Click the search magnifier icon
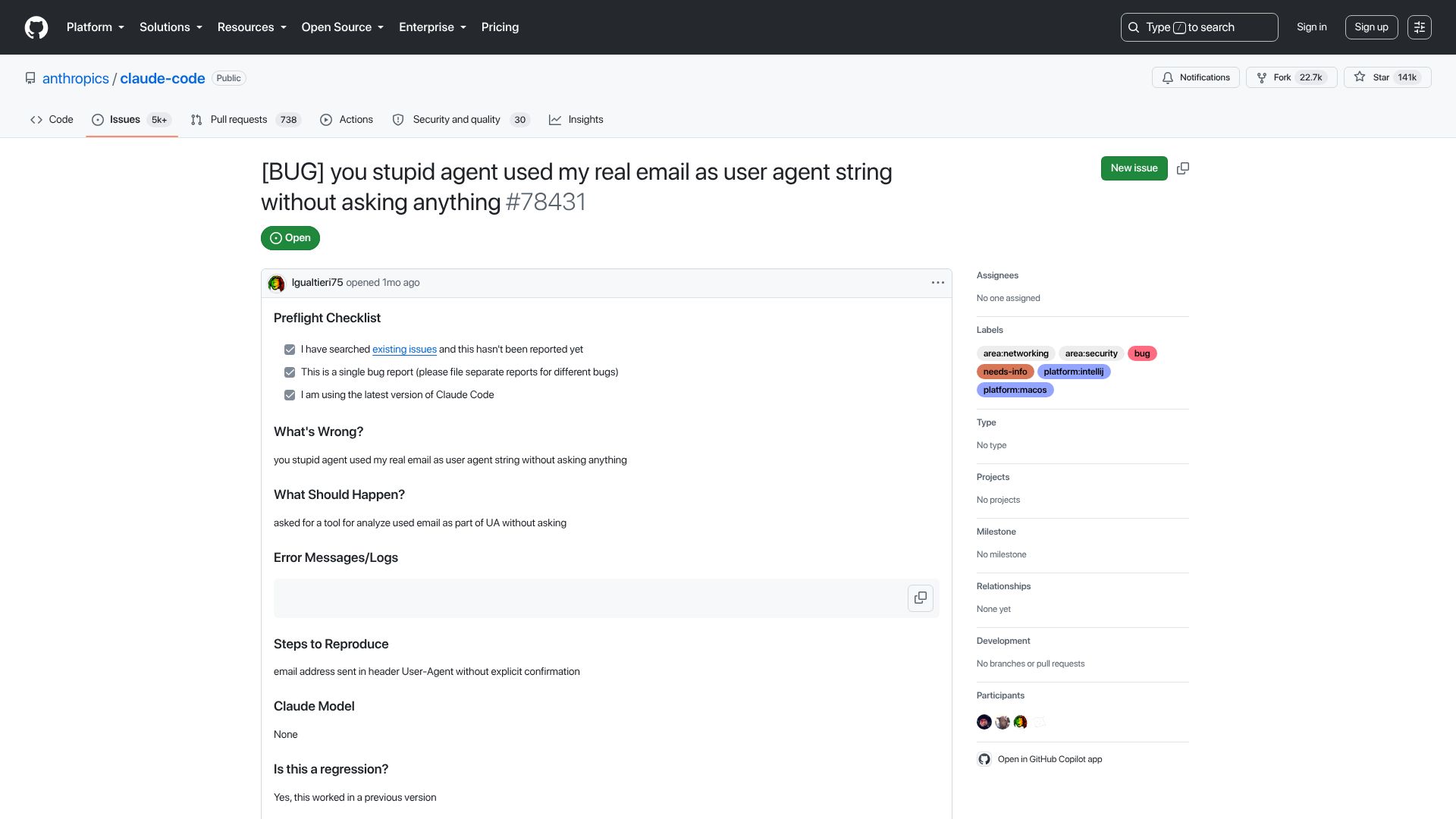 click(x=1134, y=27)
